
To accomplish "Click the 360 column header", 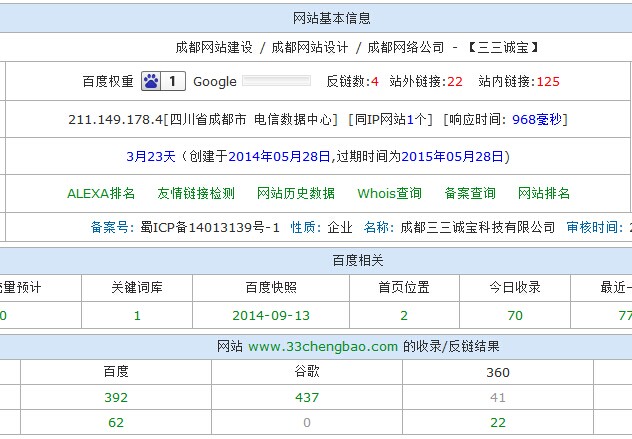I will click(498, 372).
